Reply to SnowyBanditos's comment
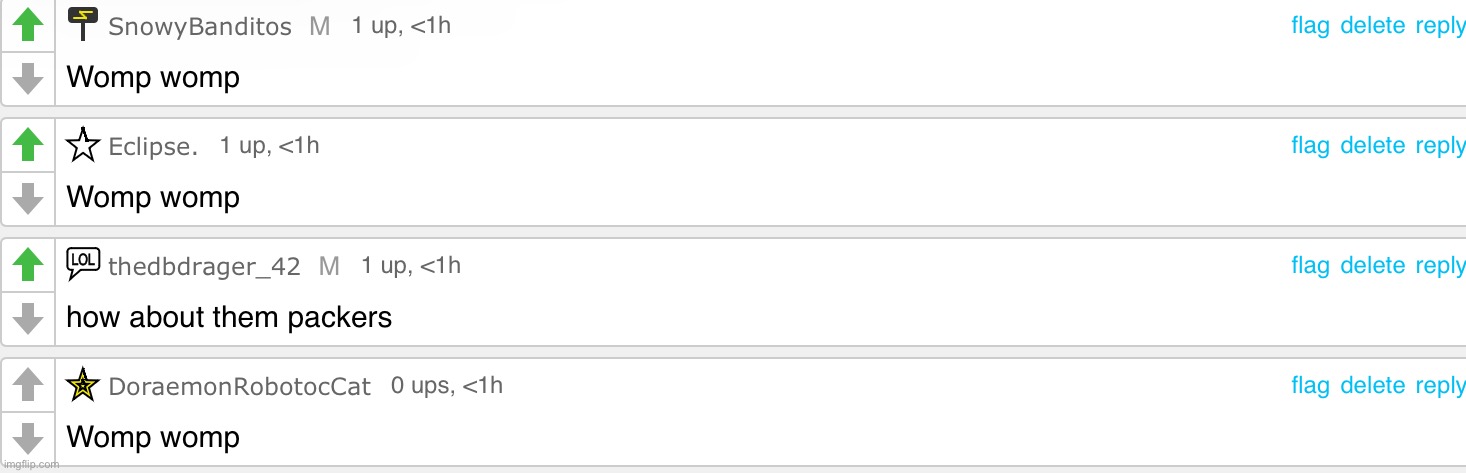The image size is (1466, 473). [1440, 26]
